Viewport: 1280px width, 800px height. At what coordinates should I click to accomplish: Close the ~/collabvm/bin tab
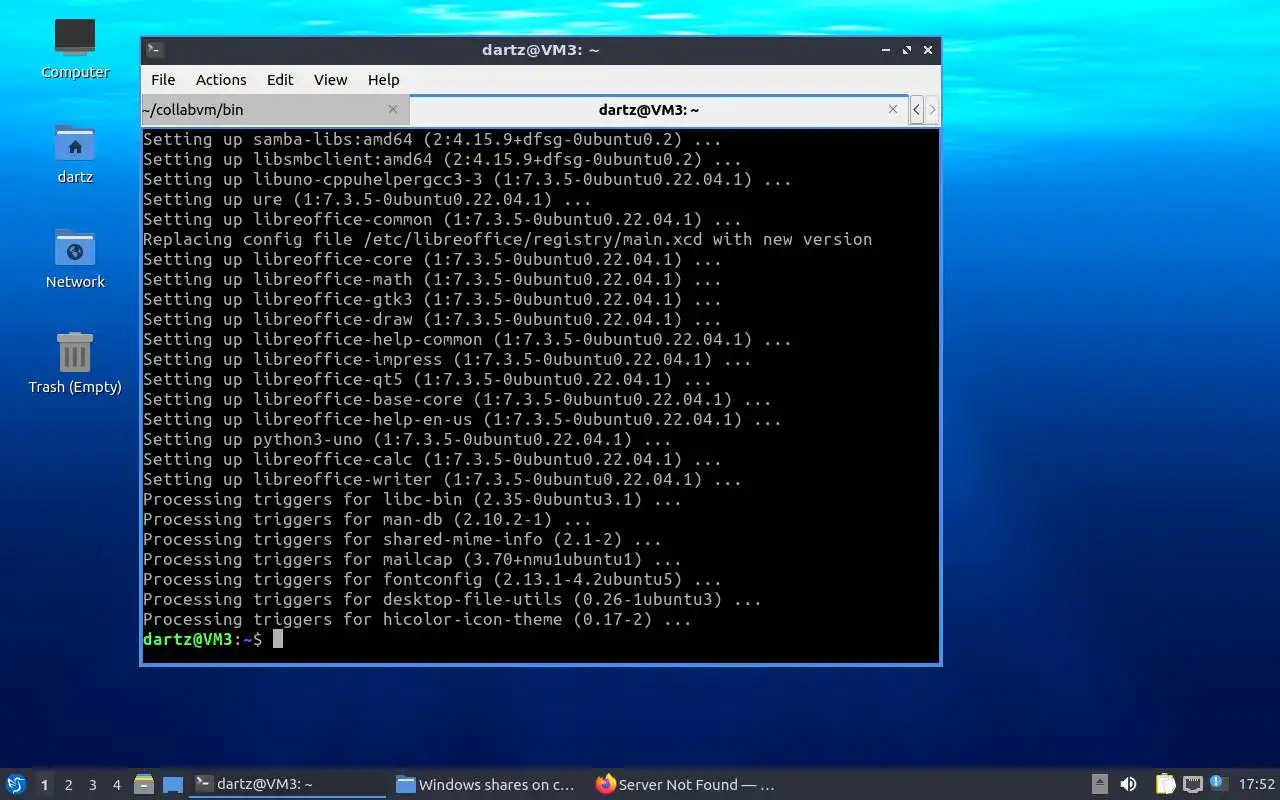(x=393, y=109)
